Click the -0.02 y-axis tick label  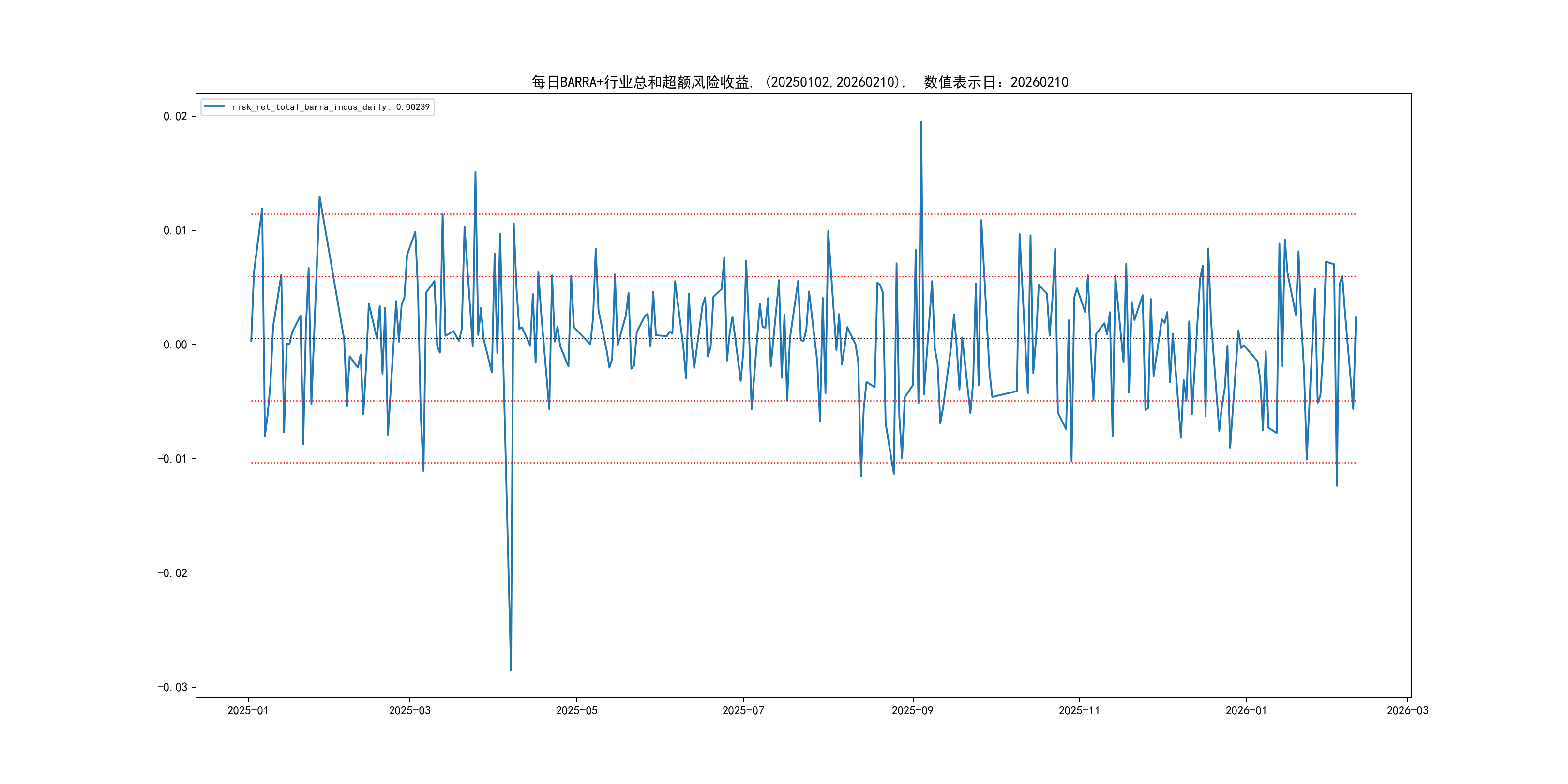click(173, 573)
